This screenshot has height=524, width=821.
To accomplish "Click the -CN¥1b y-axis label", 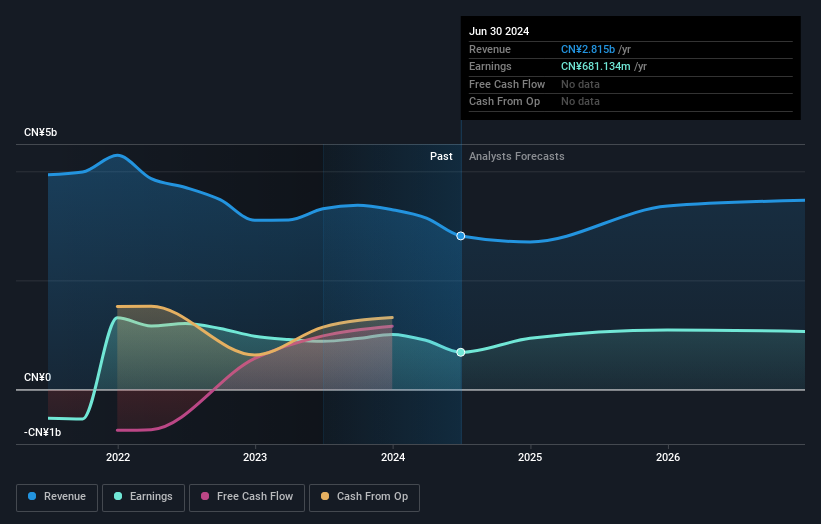I will coord(42,432).
